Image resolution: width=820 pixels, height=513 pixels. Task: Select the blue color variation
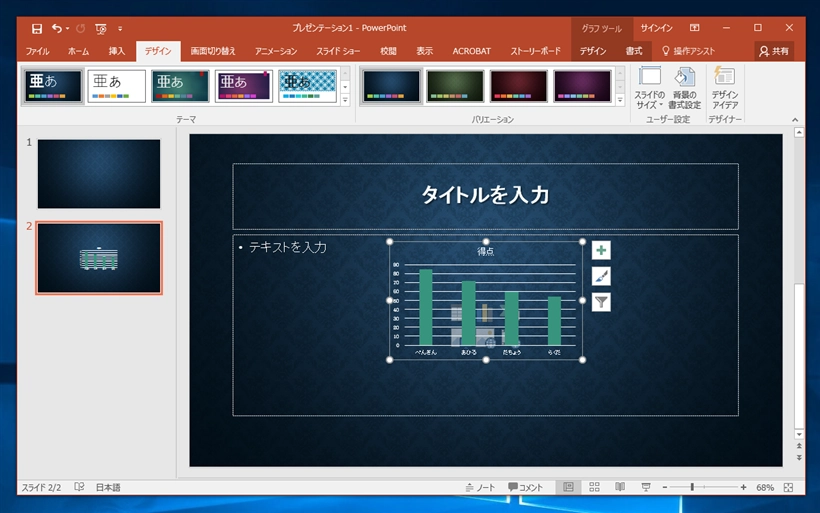point(391,86)
